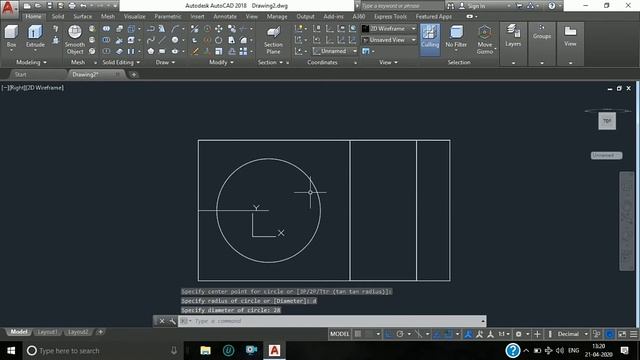Switch to the Annotate ribbon tab
The width and height of the screenshot is (640, 360).
[225, 17]
